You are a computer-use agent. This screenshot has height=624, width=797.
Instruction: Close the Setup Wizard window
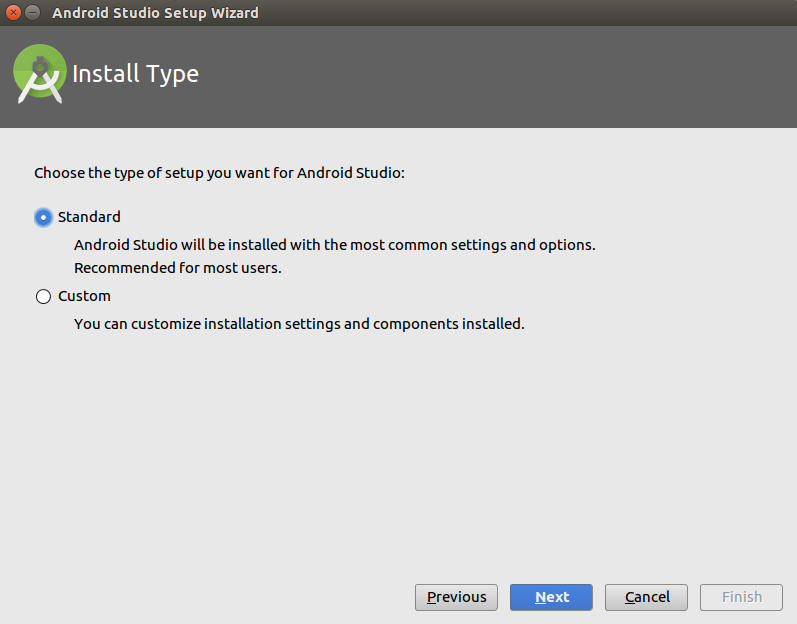[x=13, y=13]
